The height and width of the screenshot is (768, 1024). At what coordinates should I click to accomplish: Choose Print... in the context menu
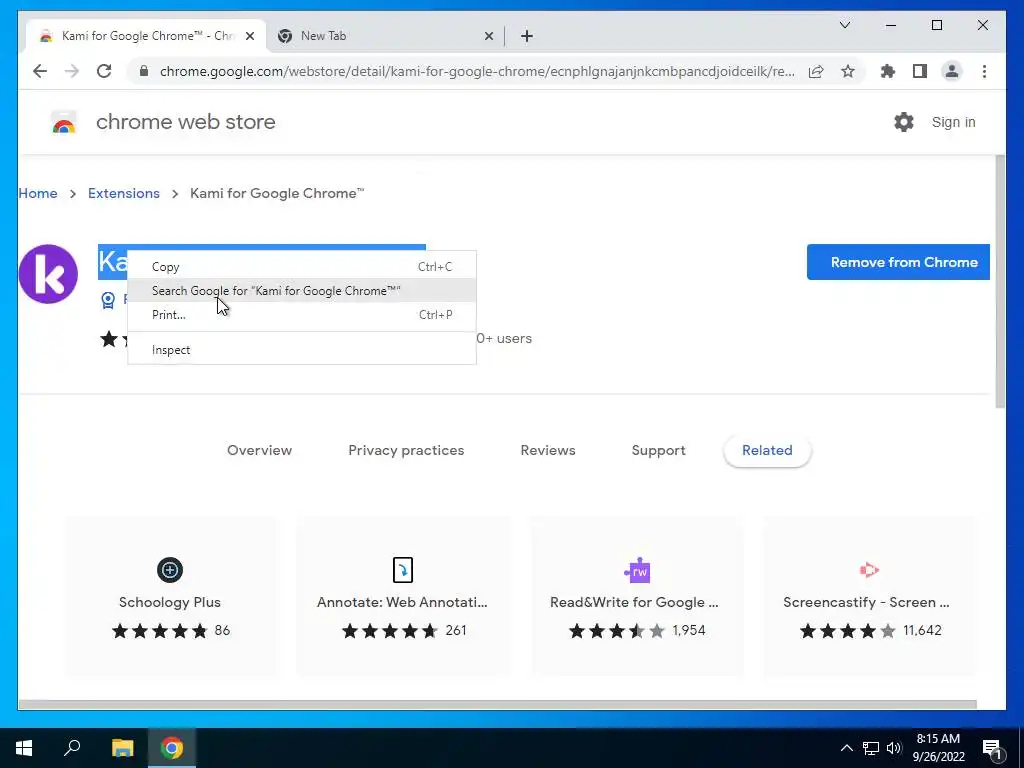[x=302, y=315]
